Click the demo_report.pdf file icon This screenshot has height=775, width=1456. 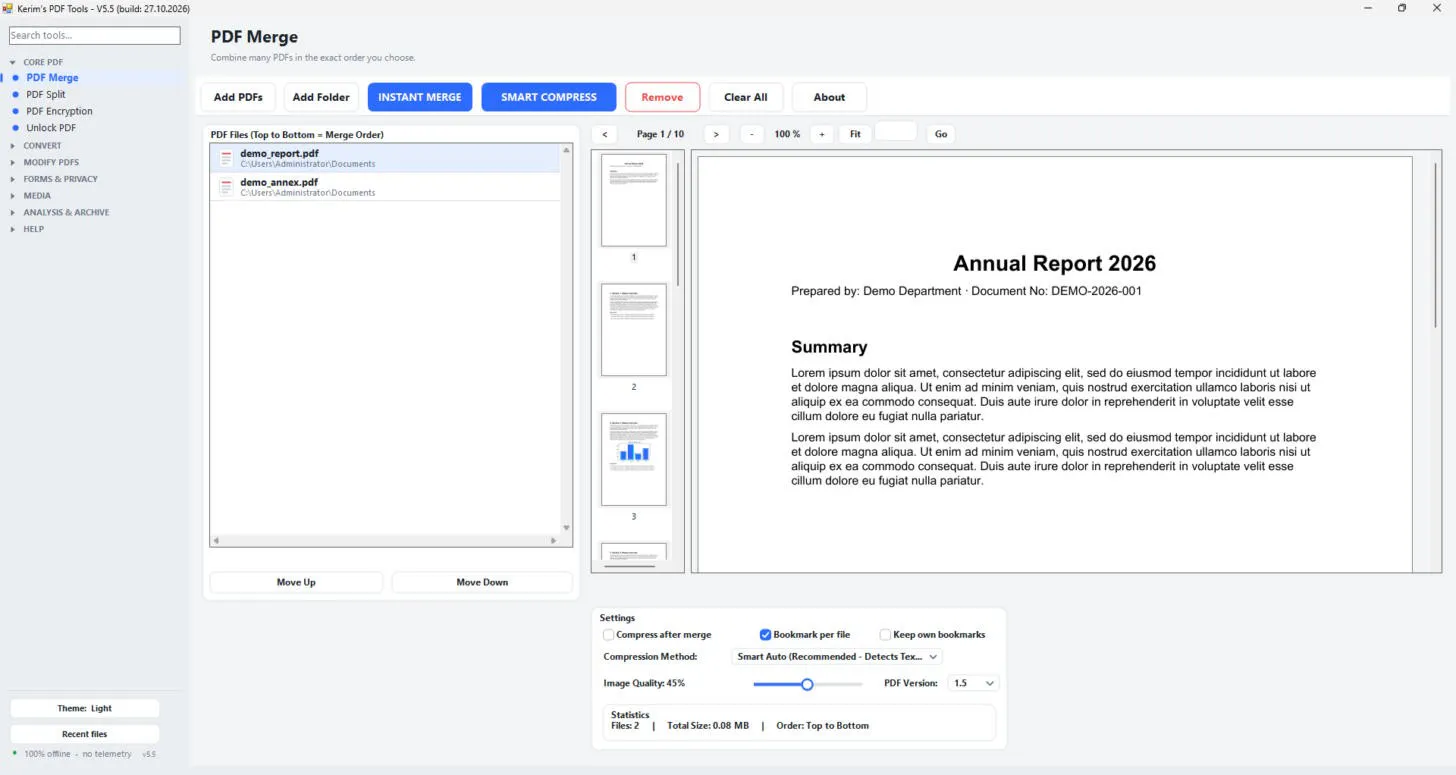[x=226, y=158]
